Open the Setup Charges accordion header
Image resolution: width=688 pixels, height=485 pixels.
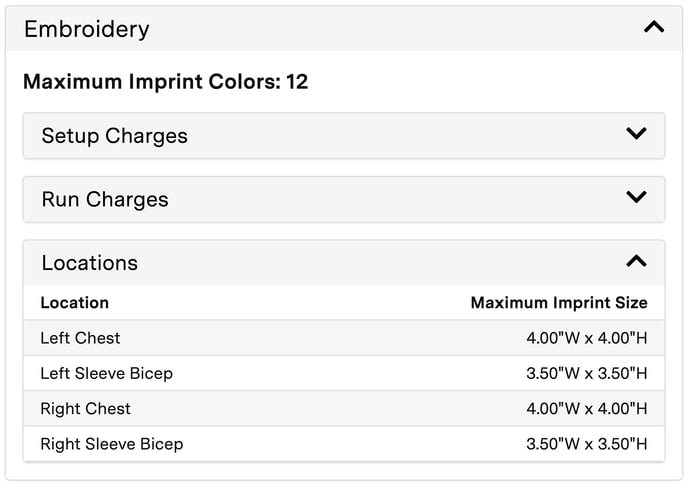tap(115, 136)
